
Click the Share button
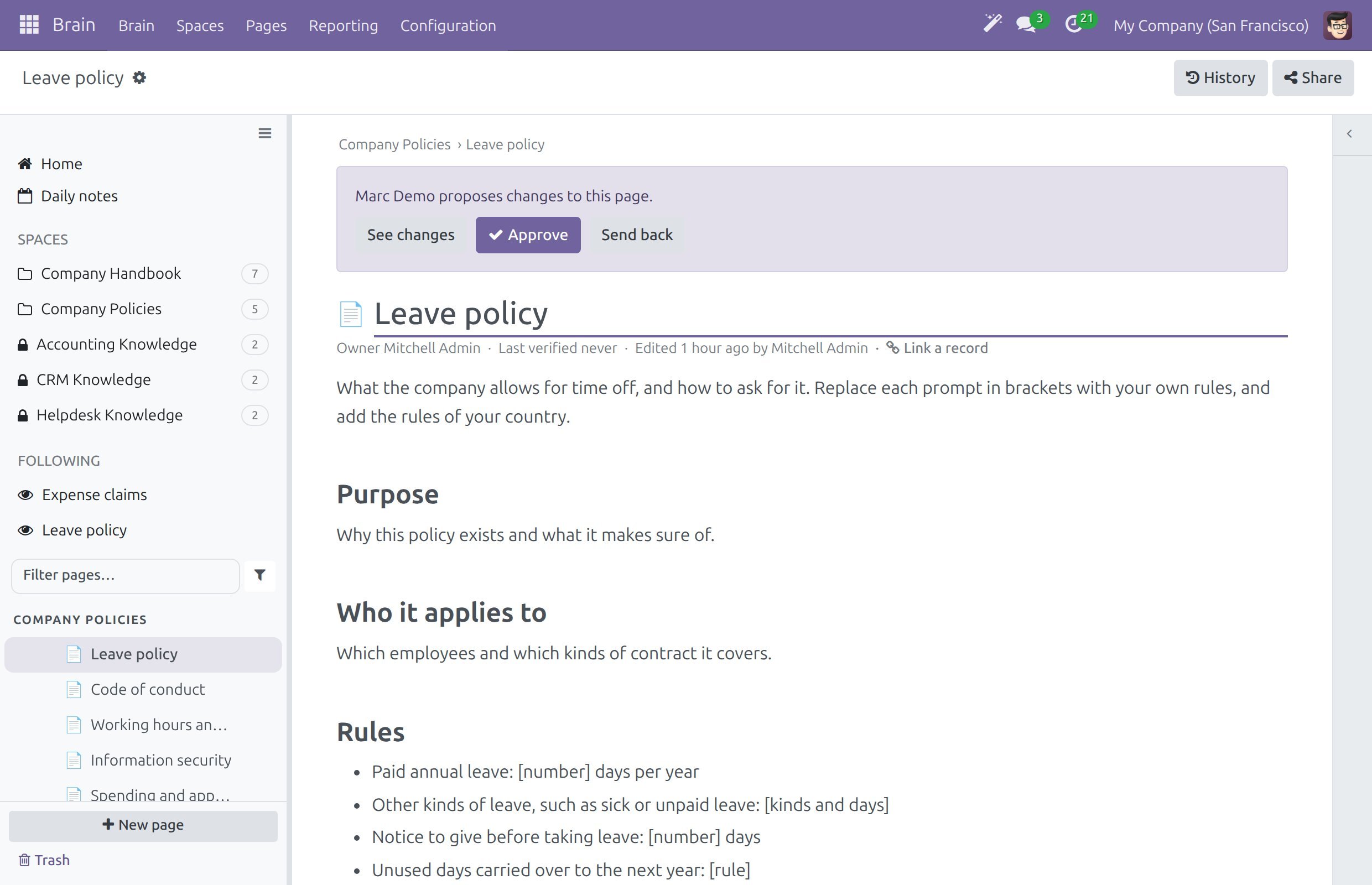[1313, 77]
